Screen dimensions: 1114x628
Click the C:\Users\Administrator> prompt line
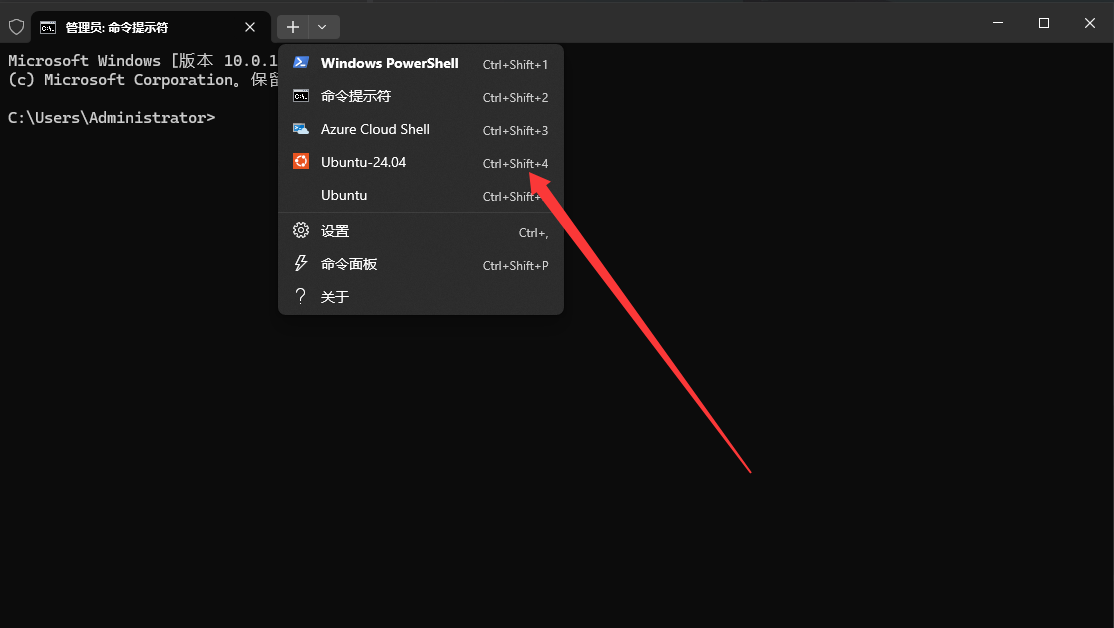coord(112,118)
